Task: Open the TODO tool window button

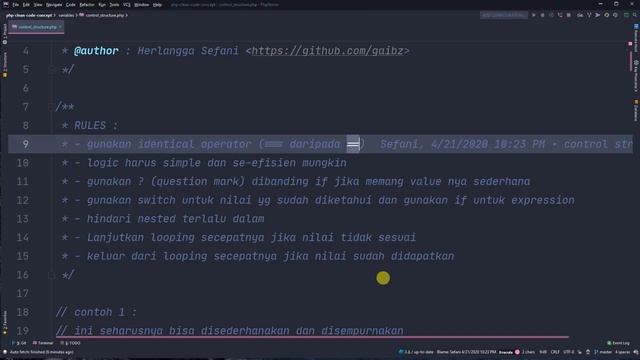Action: [x=71, y=343]
